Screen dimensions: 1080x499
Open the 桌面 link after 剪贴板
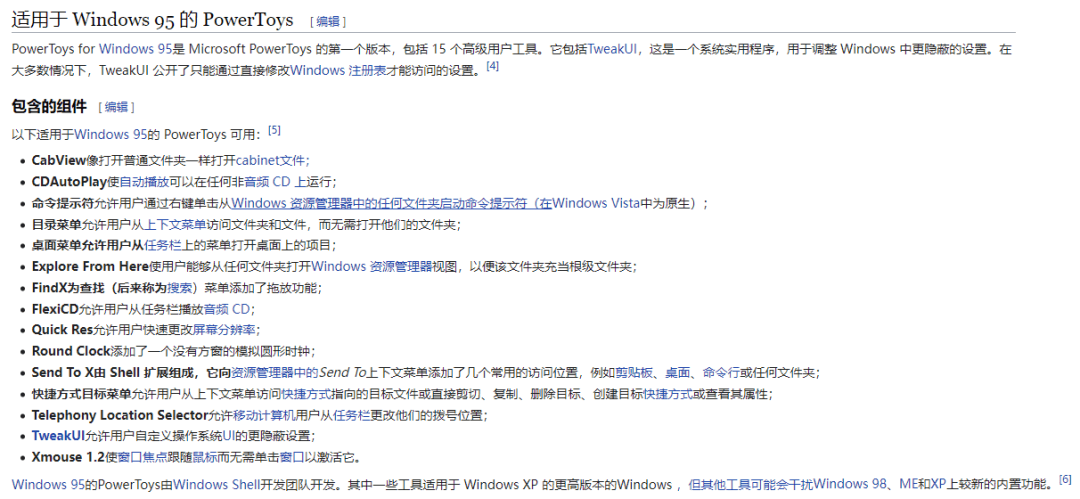pyautogui.click(x=678, y=372)
